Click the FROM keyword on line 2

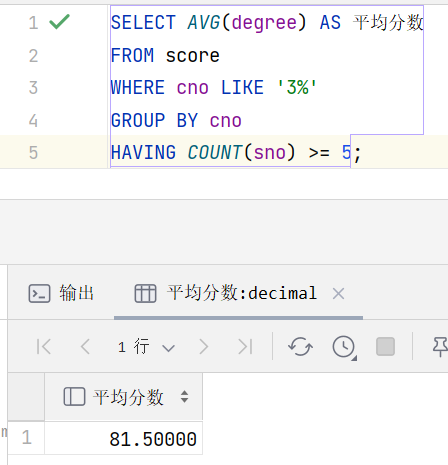tap(132, 55)
